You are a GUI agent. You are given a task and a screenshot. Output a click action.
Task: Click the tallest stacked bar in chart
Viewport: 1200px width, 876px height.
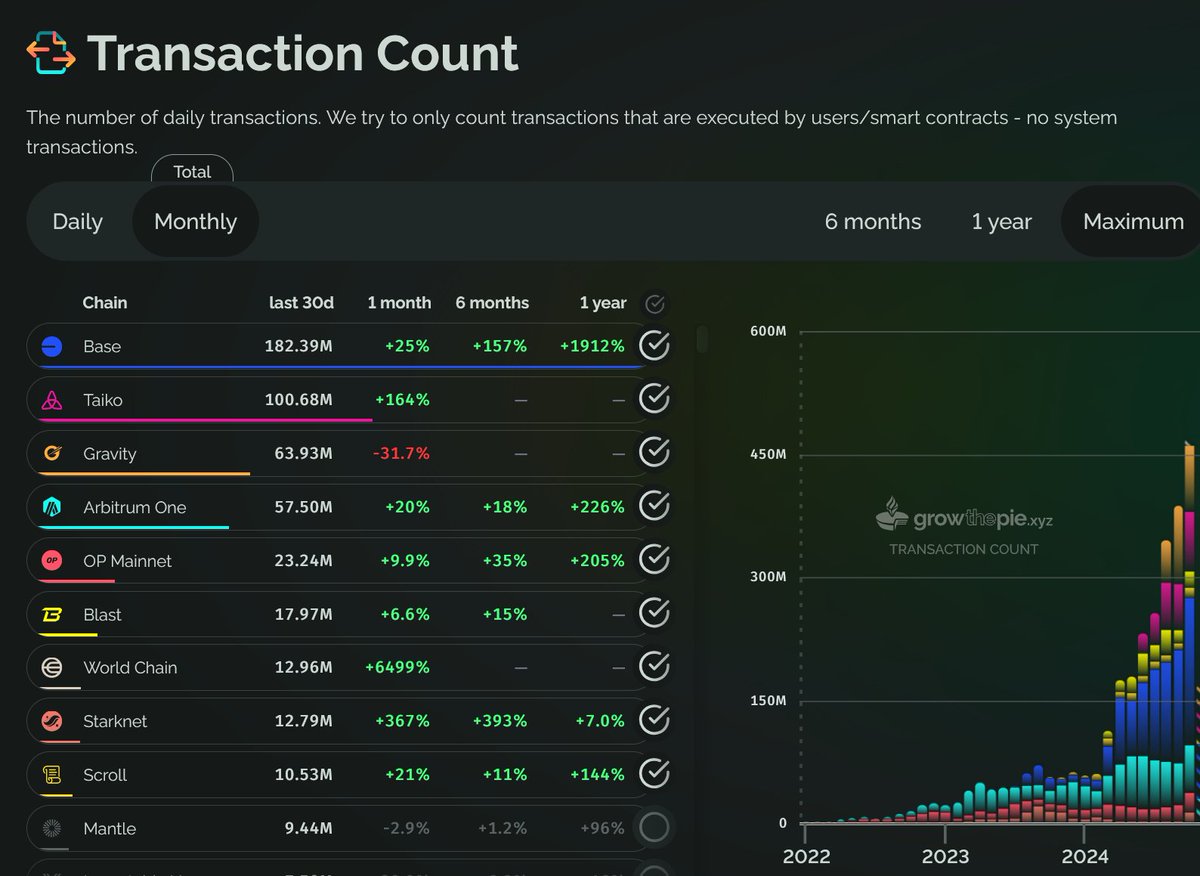1190,633
